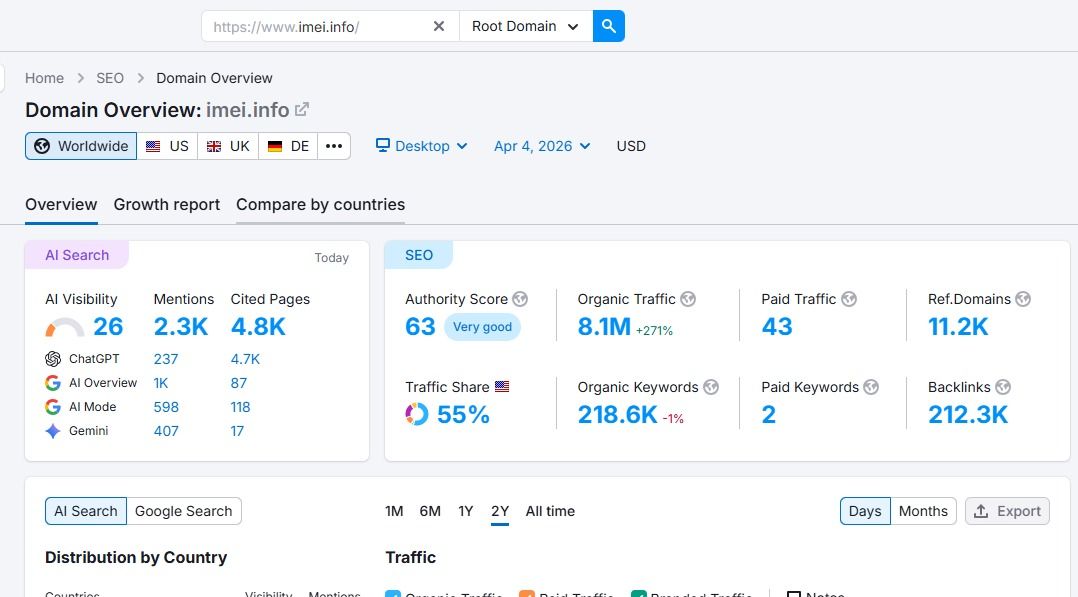The height and width of the screenshot is (597, 1078).
Task: Click the globe icon beside Paid Keywords
Action: click(871, 387)
